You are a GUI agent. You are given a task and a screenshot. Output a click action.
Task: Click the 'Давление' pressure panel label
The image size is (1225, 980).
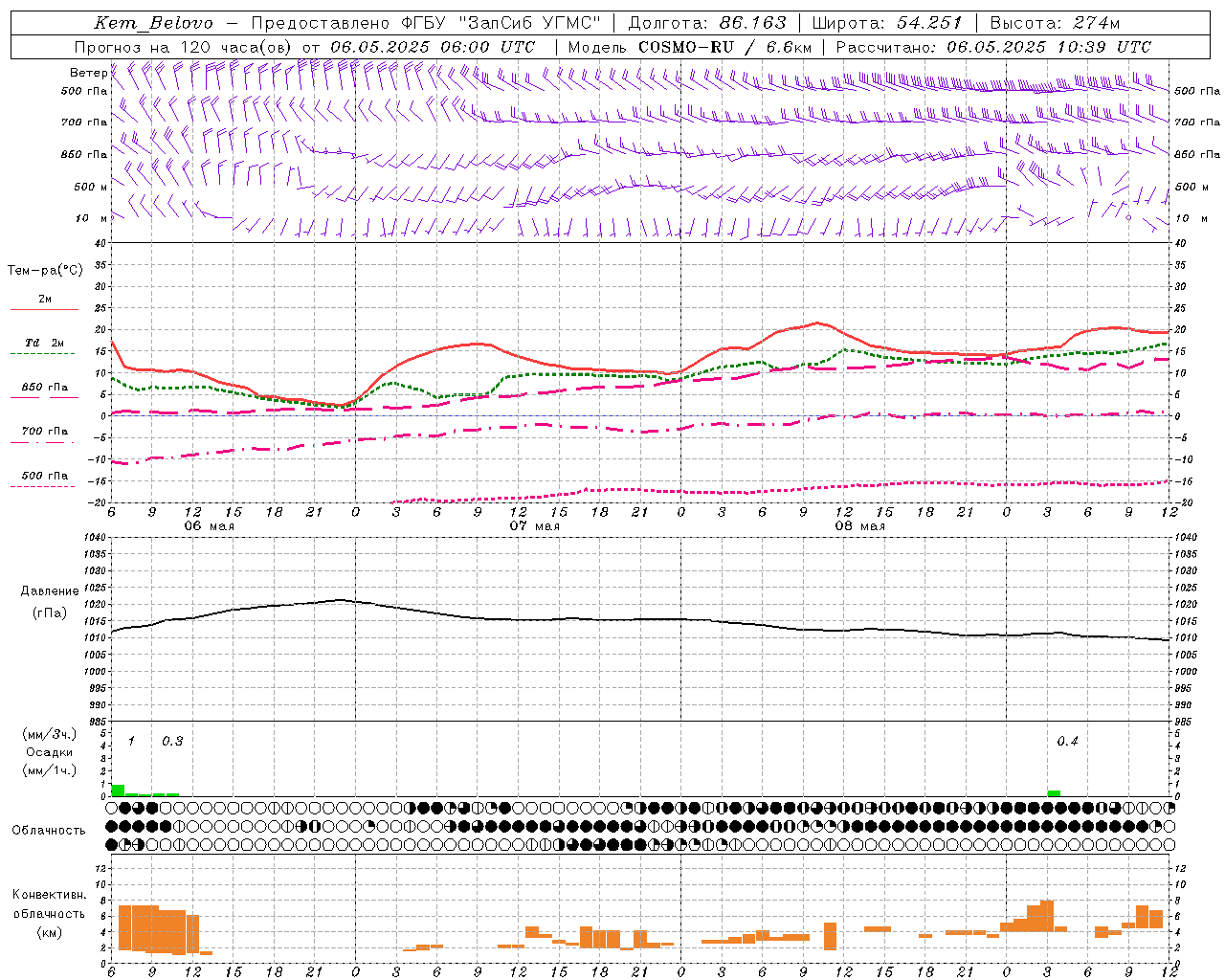[50, 591]
